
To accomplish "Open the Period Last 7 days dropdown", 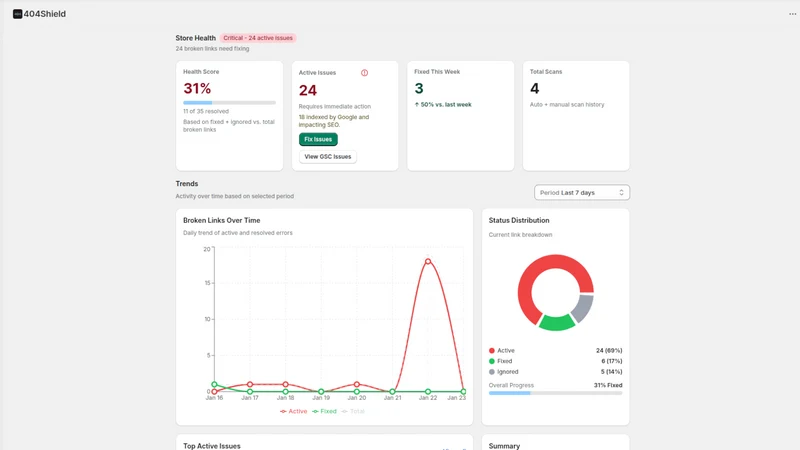I will 582,192.
